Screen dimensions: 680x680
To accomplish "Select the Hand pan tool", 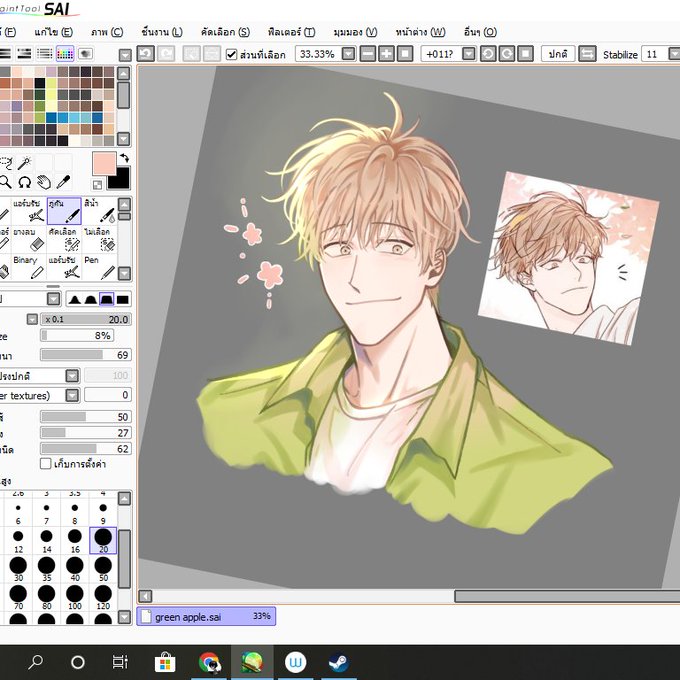I will pyautogui.click(x=44, y=183).
